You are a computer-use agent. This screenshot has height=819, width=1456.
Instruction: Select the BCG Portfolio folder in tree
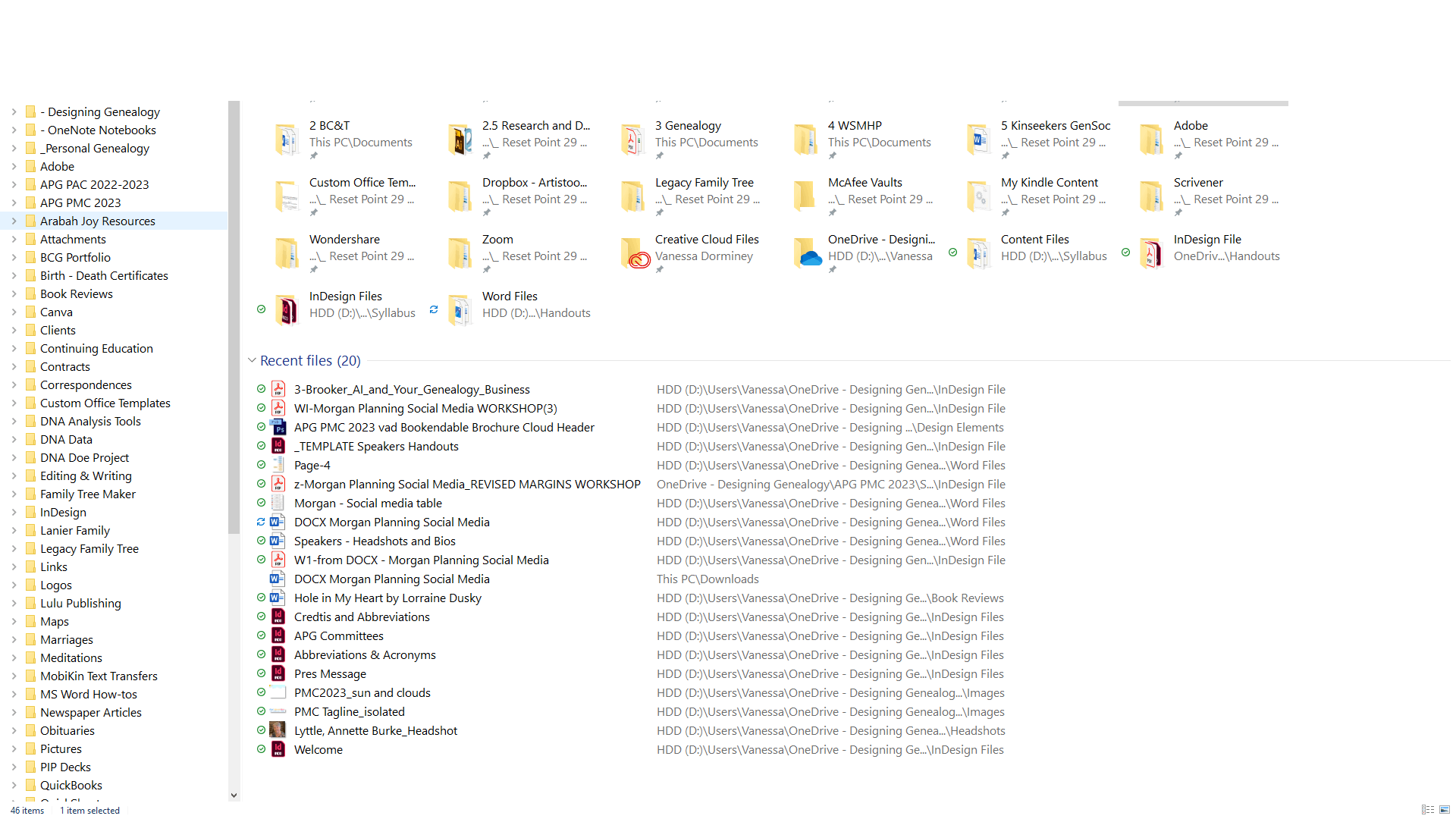[75, 258]
